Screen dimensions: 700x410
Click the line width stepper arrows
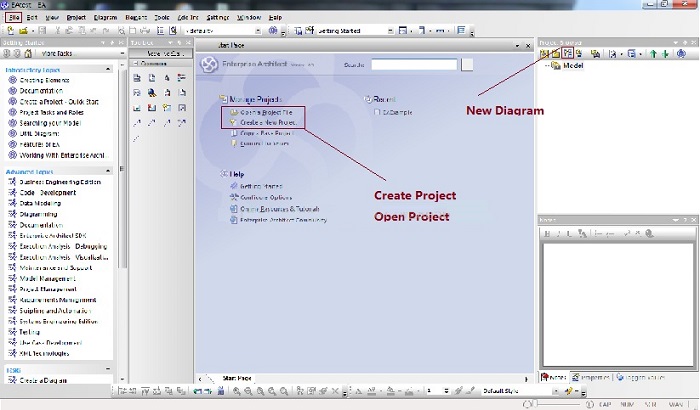(446, 391)
